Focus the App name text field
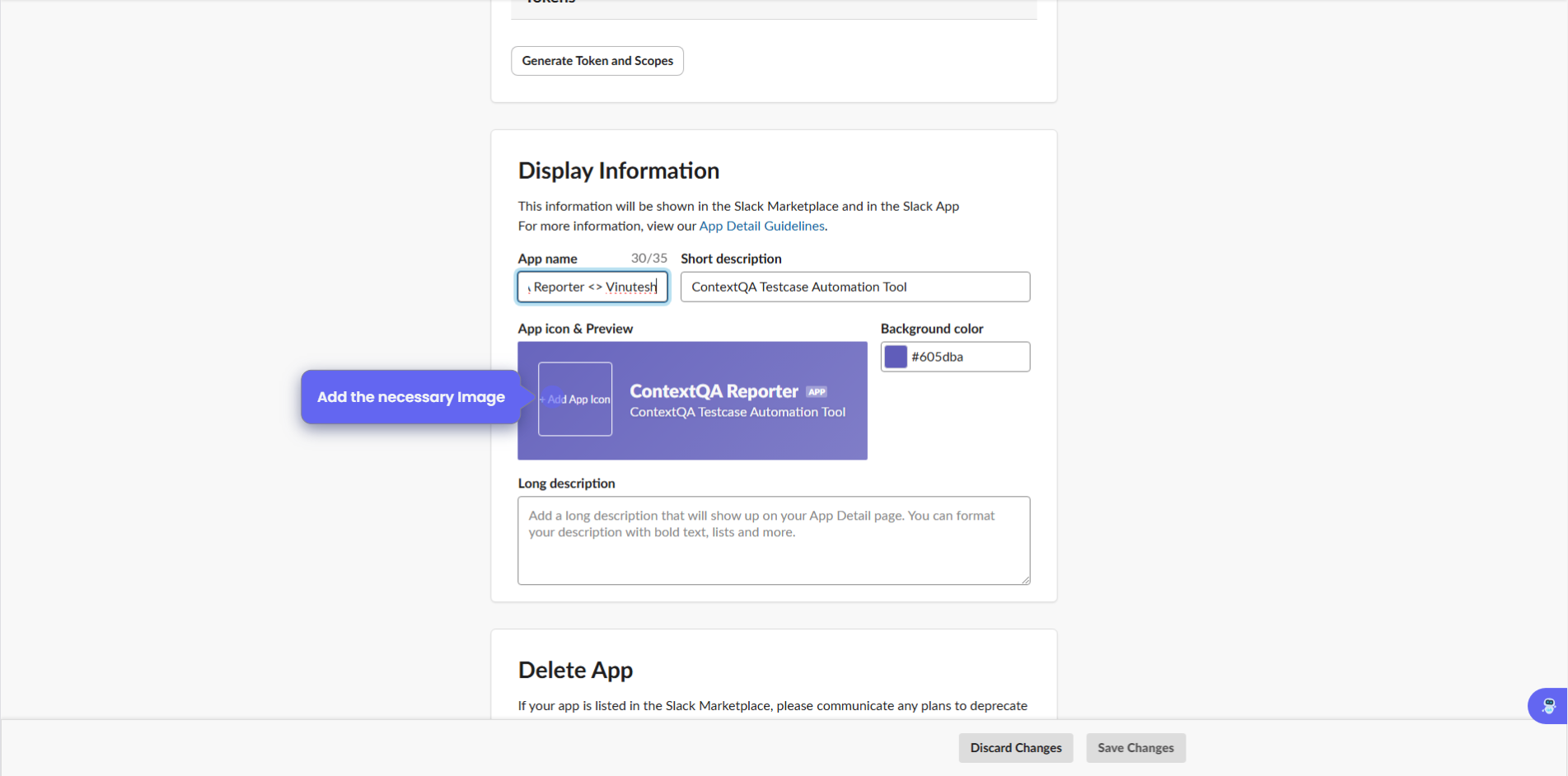The width and height of the screenshot is (1568, 776). 592,287
